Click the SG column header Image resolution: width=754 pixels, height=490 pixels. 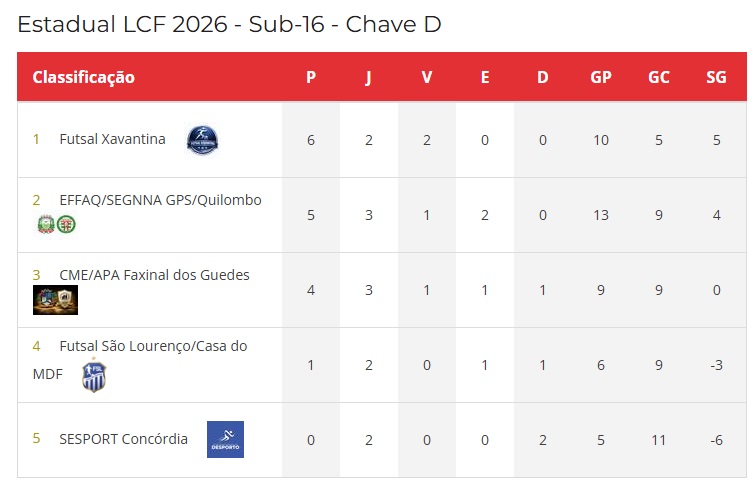click(716, 77)
